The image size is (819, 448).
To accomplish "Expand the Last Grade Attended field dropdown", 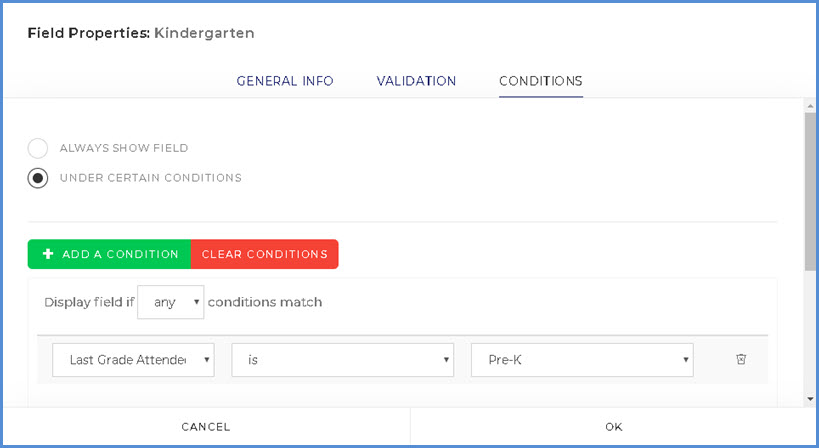I will point(133,360).
